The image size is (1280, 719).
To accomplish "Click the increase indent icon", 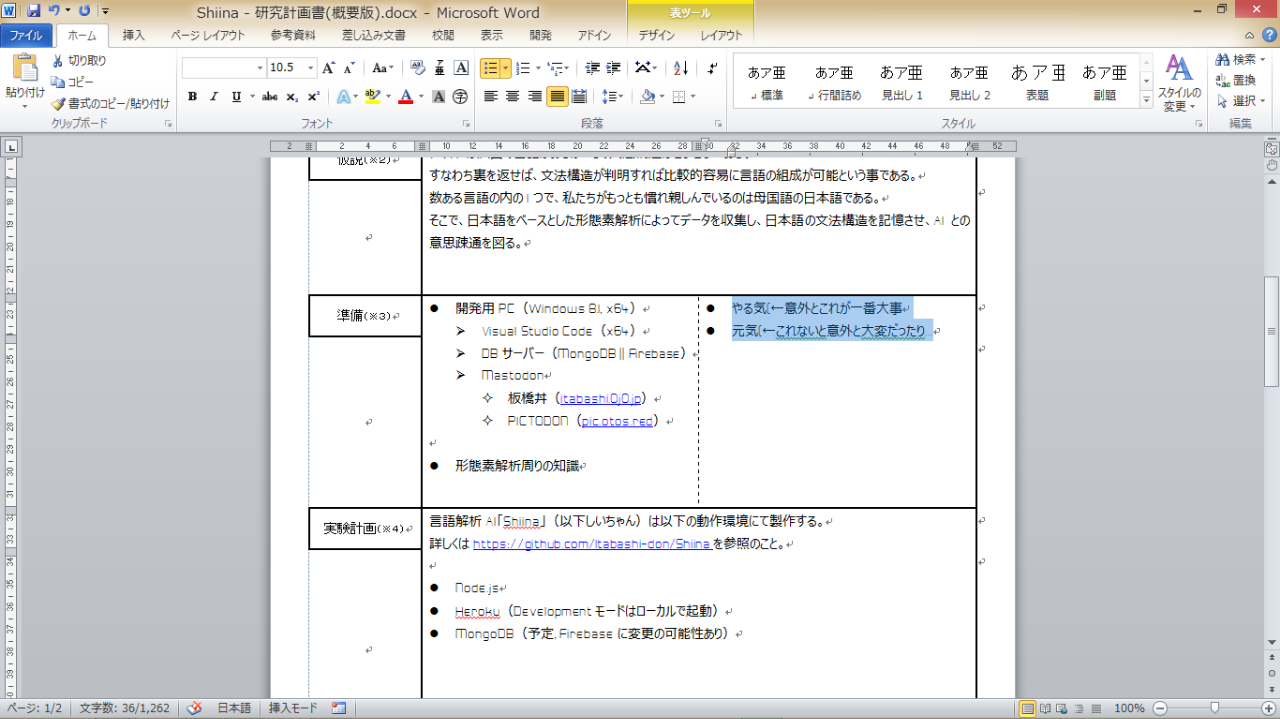I will point(613,68).
